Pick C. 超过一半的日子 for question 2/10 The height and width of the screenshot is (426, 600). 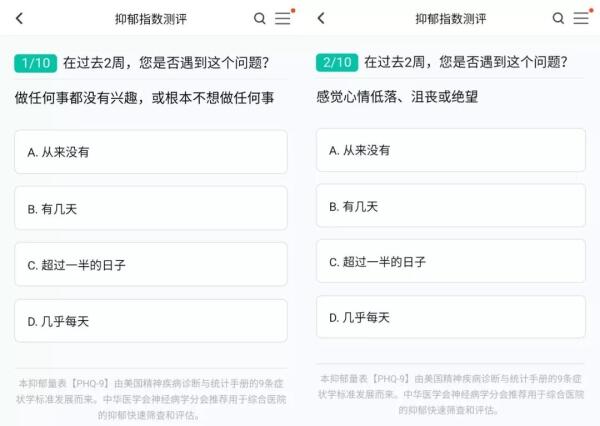[451, 261]
